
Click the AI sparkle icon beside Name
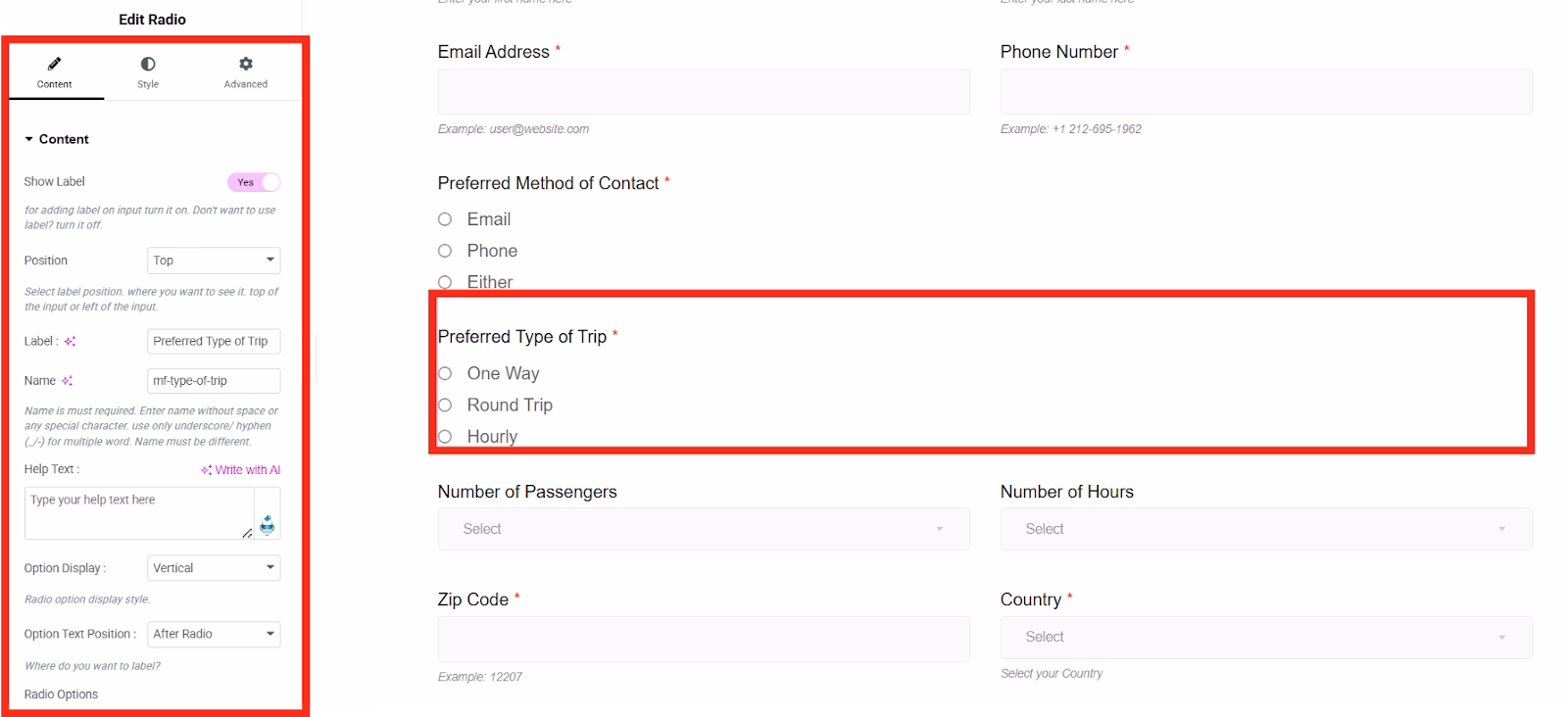[x=67, y=381]
